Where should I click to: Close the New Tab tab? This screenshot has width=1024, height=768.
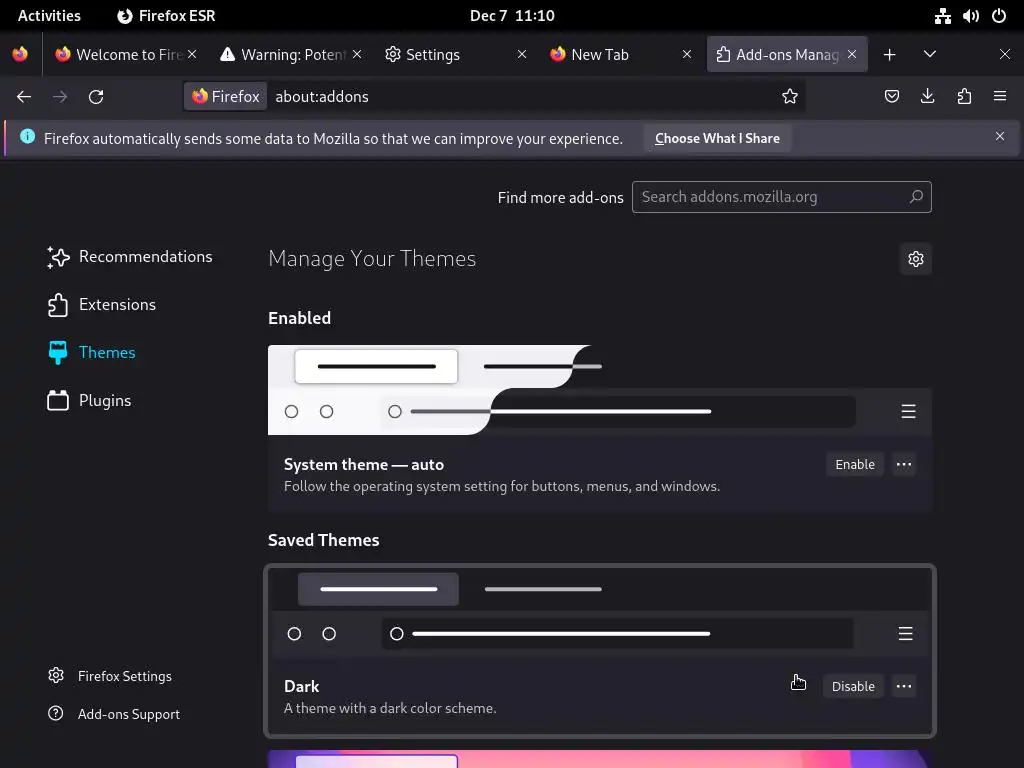(686, 54)
